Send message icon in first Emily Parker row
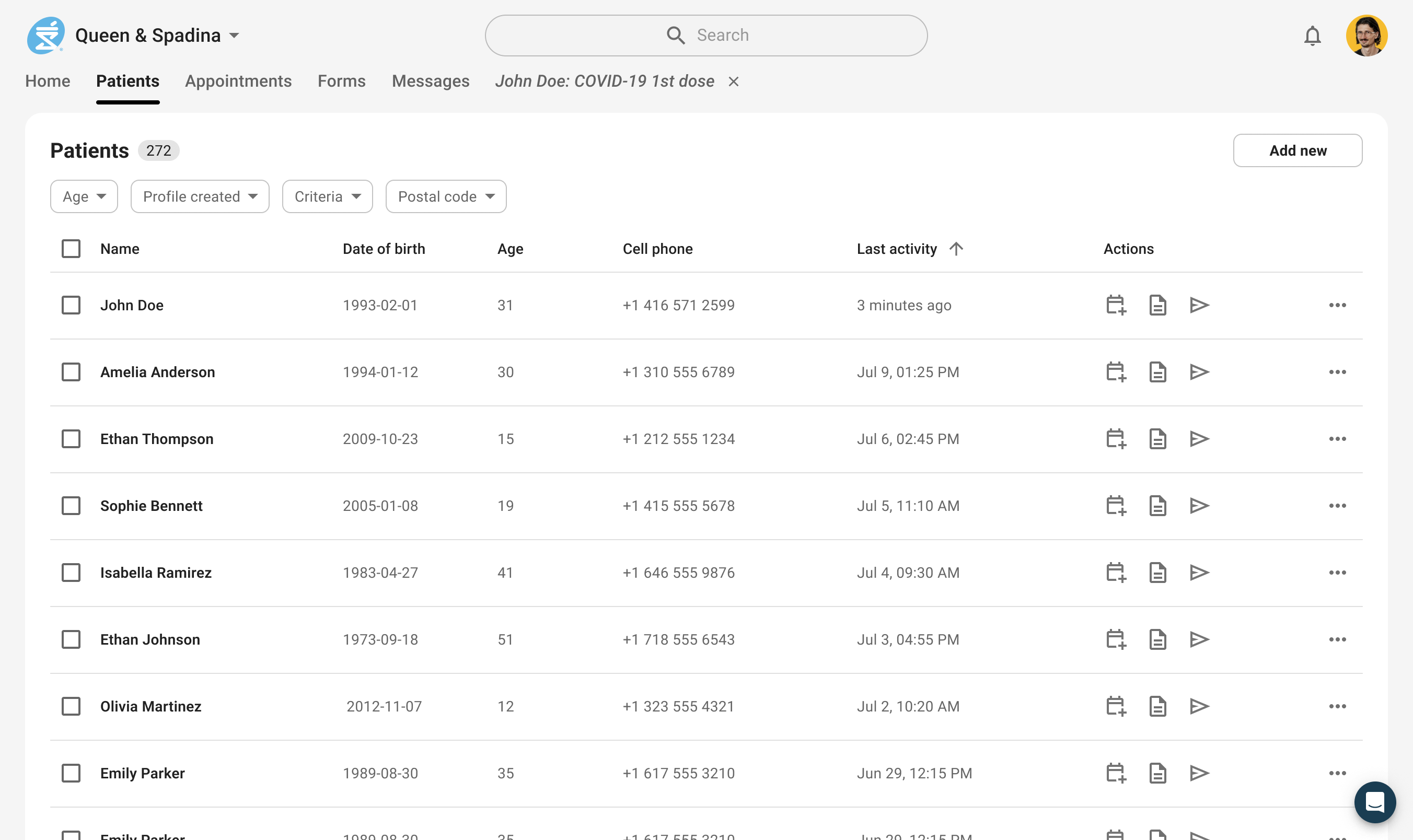 click(1199, 773)
